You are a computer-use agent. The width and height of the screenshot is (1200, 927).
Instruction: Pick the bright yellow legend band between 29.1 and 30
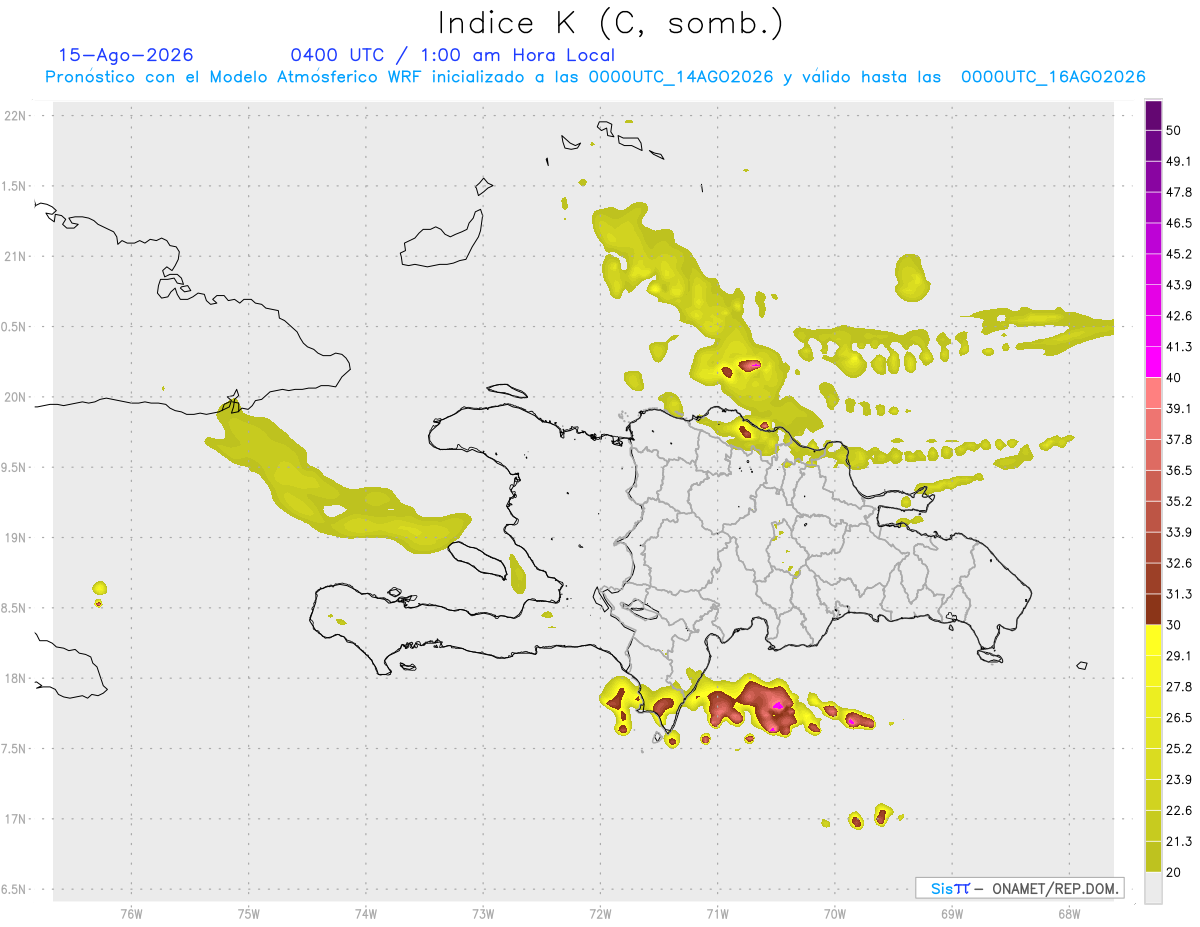(x=1153, y=640)
